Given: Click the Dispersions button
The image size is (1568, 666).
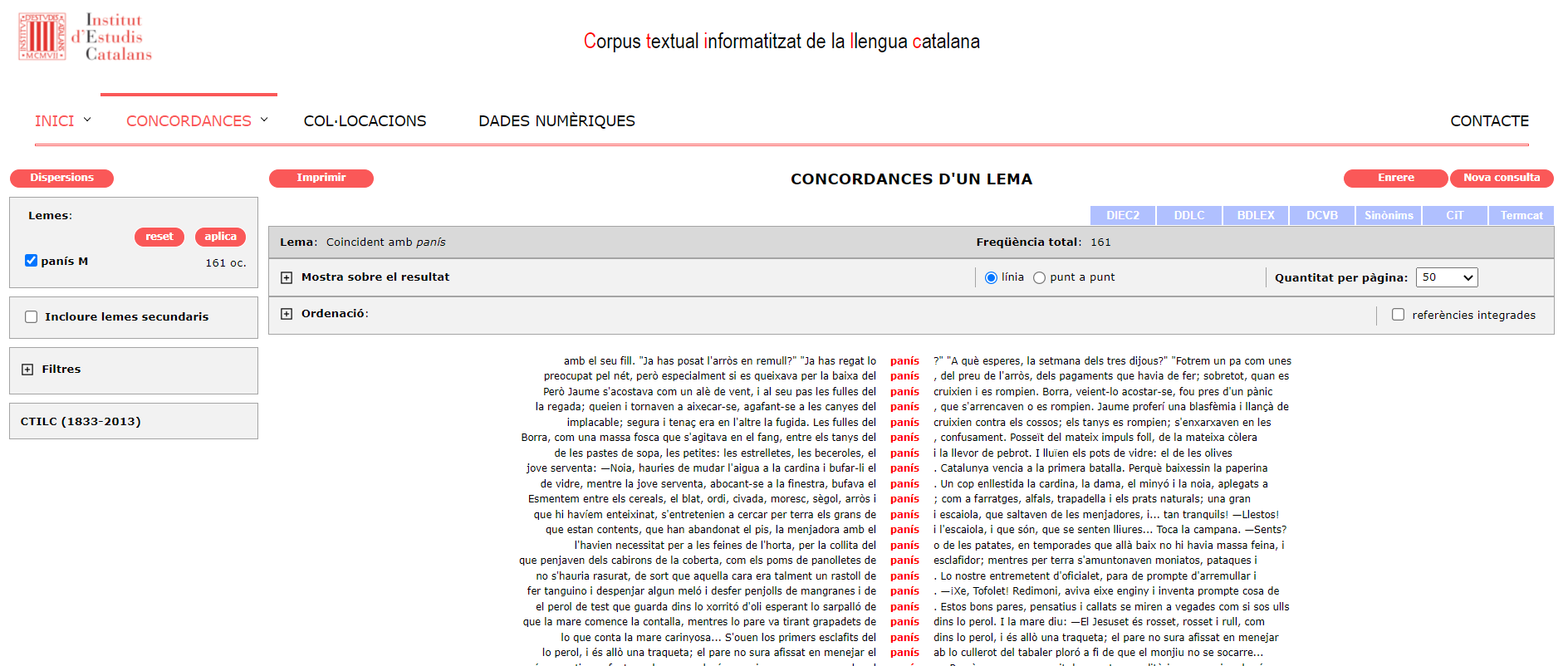Looking at the screenshot, I should pyautogui.click(x=61, y=178).
